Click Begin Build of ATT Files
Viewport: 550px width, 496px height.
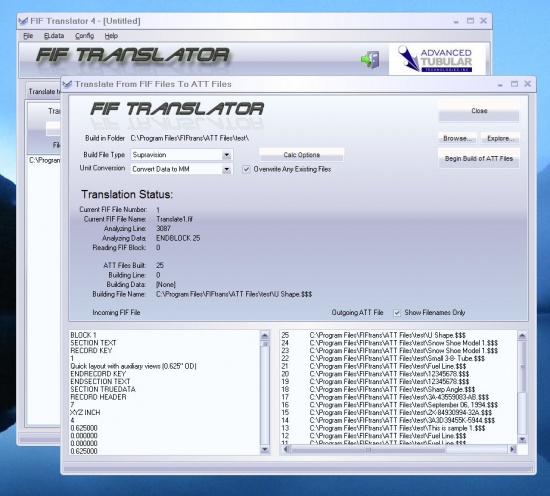coord(479,159)
